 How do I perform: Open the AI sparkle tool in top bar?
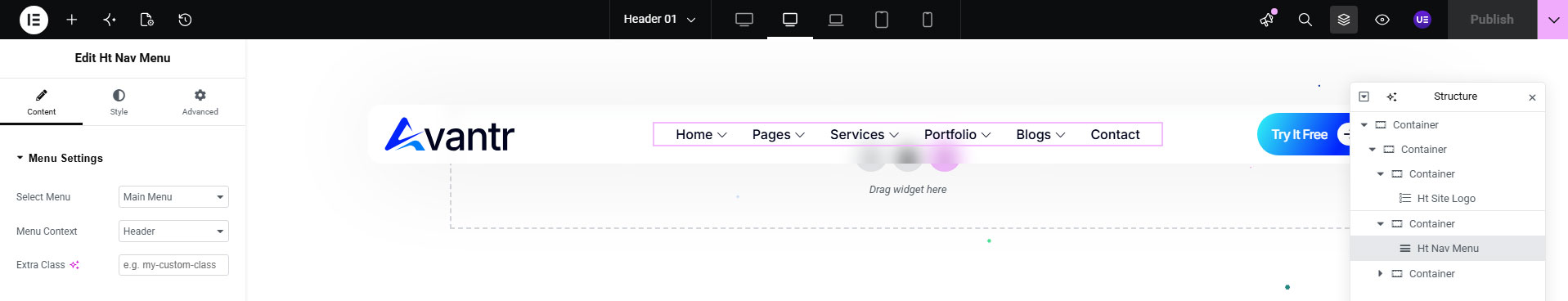pyautogui.click(x=110, y=20)
